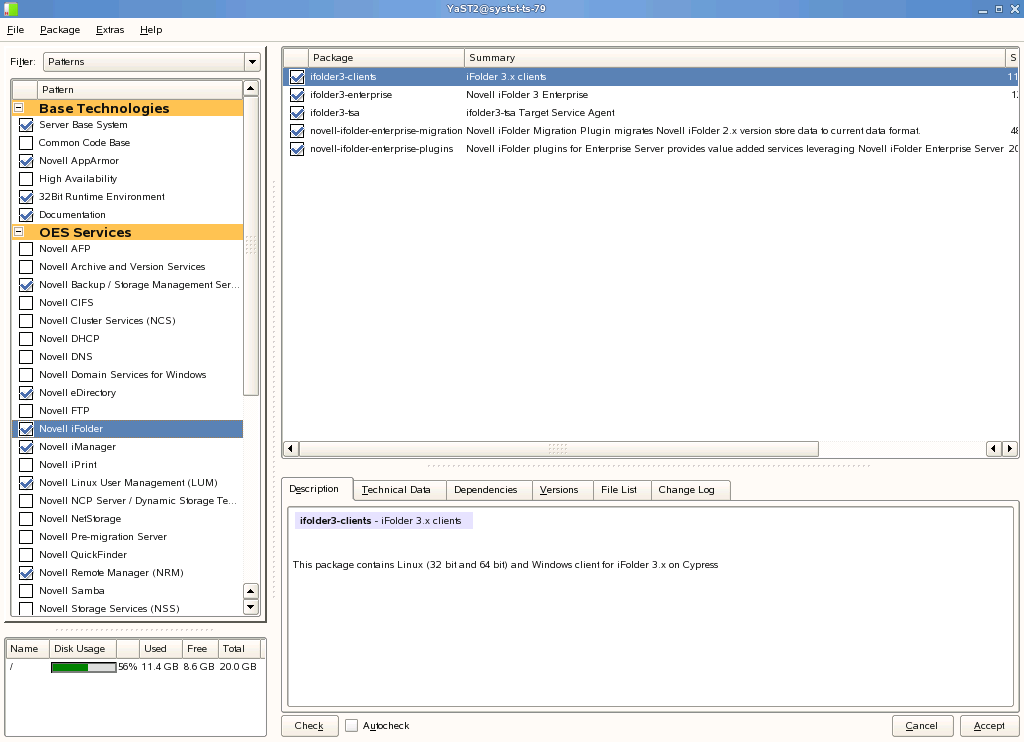Toggle novell-ifolder-enterprise-migration package status icon
This screenshot has height=743, width=1024.
297,131
